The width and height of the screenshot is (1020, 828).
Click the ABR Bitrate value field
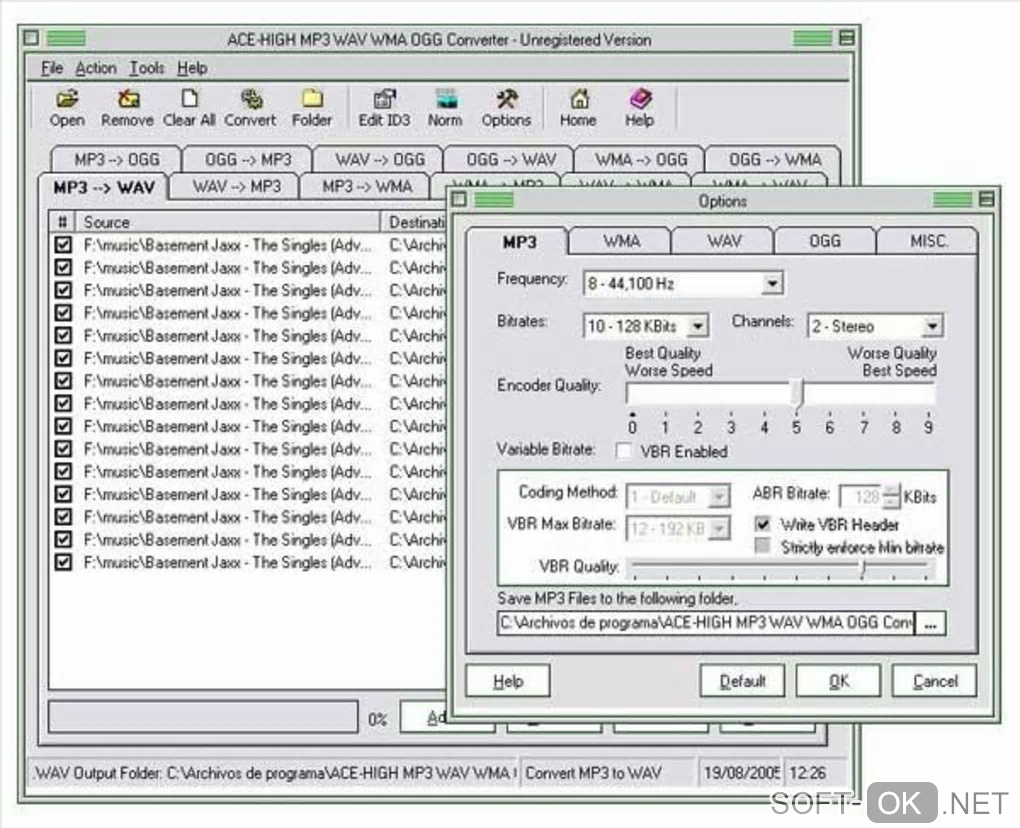(x=863, y=497)
